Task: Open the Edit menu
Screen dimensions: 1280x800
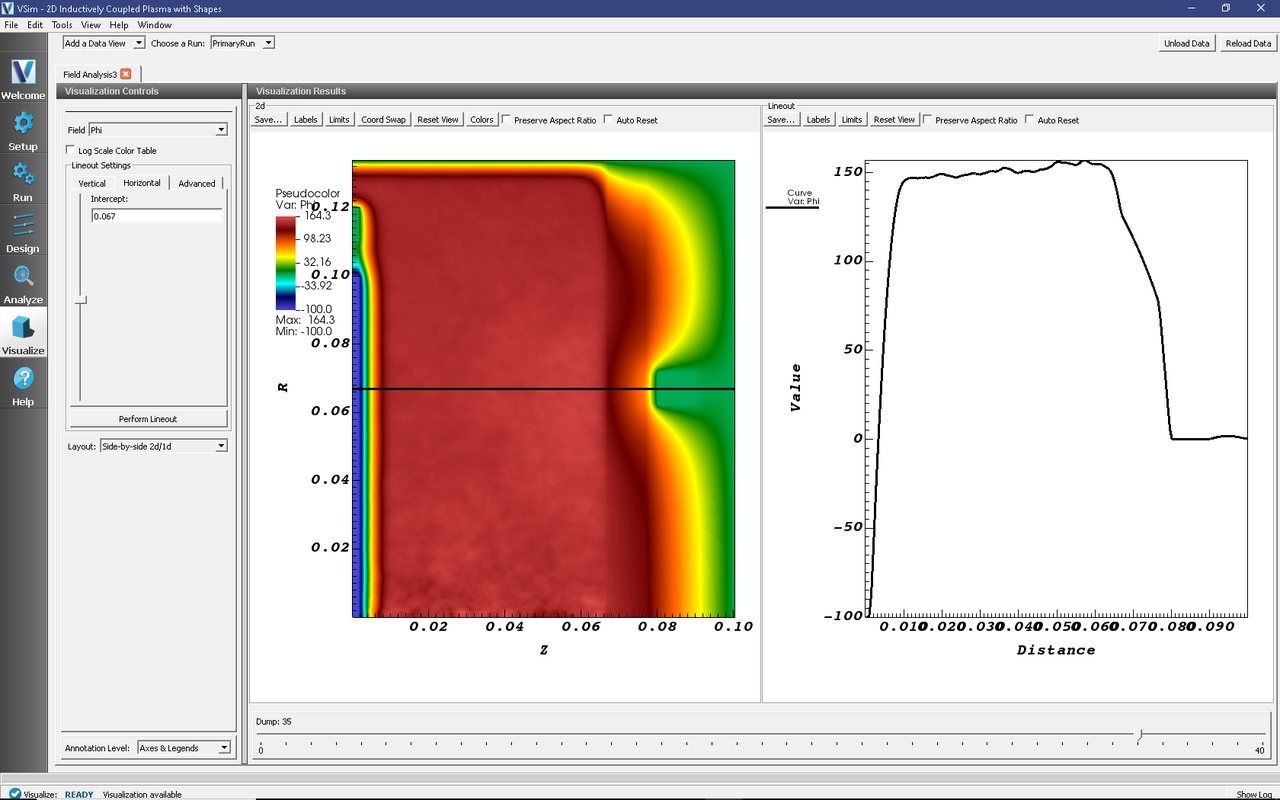Action: 35,25
